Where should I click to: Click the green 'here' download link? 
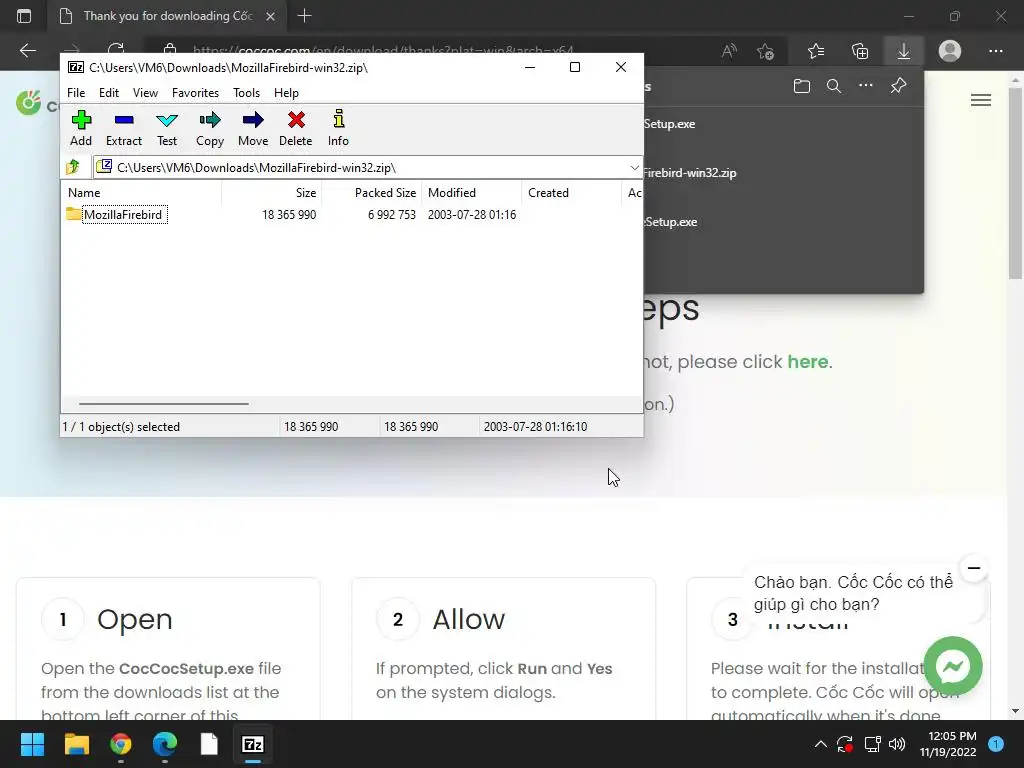click(x=807, y=361)
